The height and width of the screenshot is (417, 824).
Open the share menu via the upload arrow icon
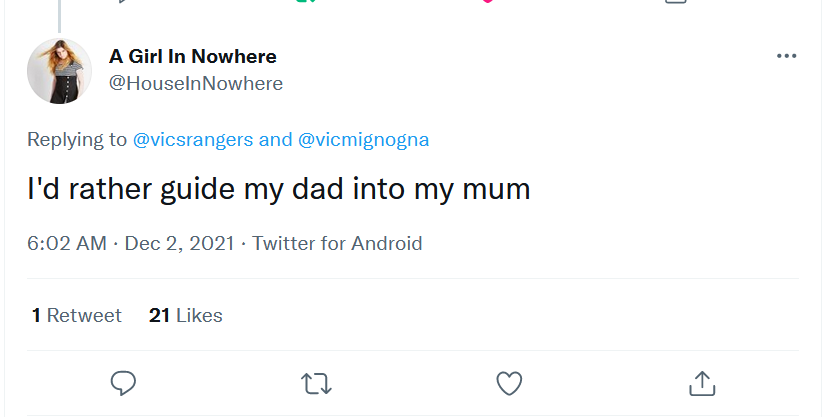point(702,383)
